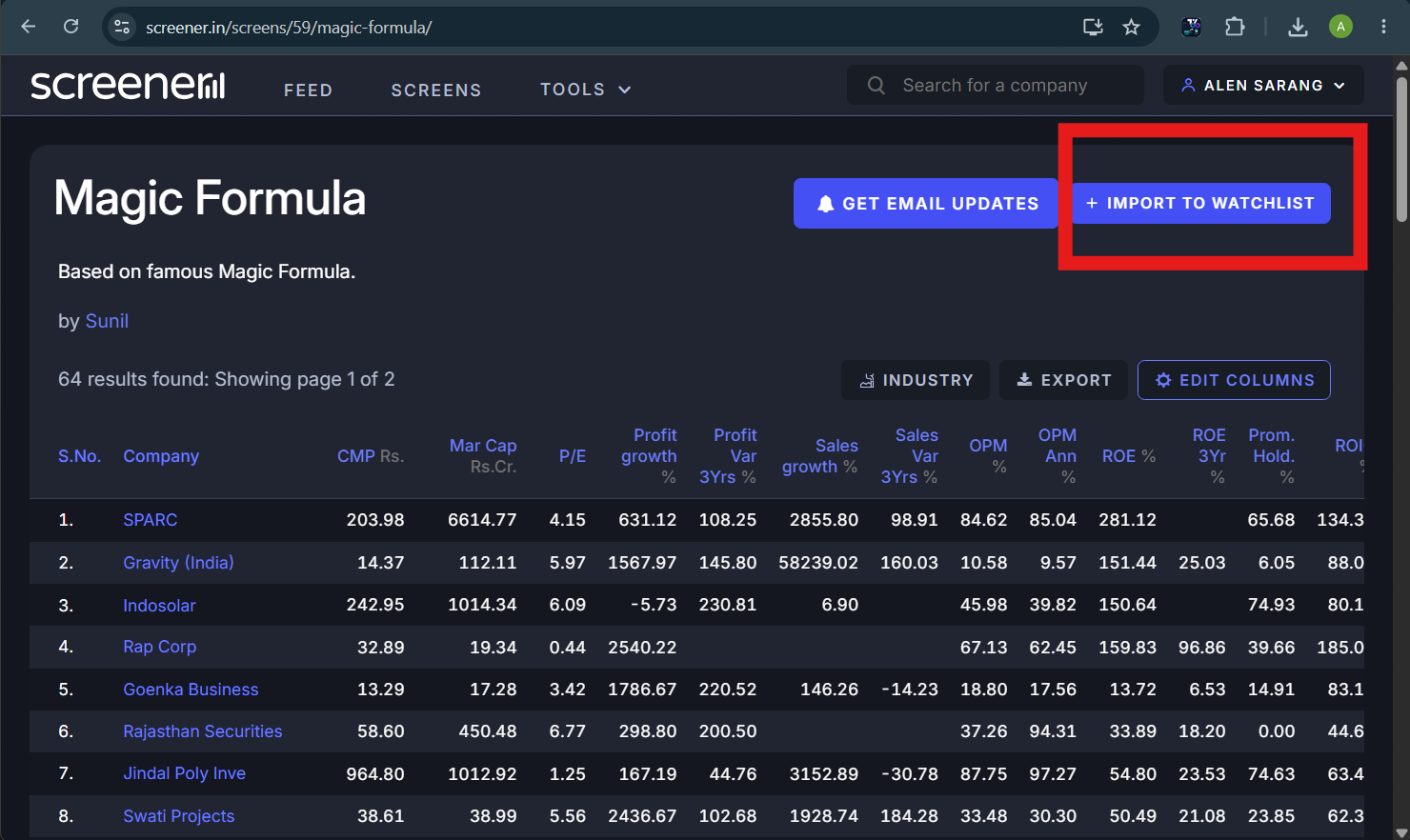Open the Gravity (India) company link
The height and width of the screenshot is (840, 1410).
pyautogui.click(x=178, y=563)
